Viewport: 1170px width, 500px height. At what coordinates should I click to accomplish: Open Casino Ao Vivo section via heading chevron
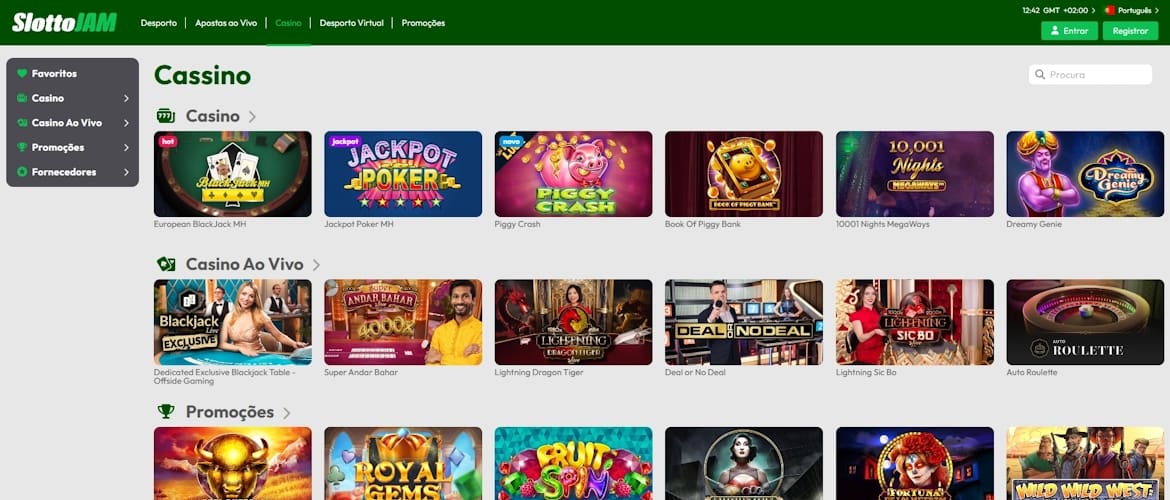click(316, 265)
